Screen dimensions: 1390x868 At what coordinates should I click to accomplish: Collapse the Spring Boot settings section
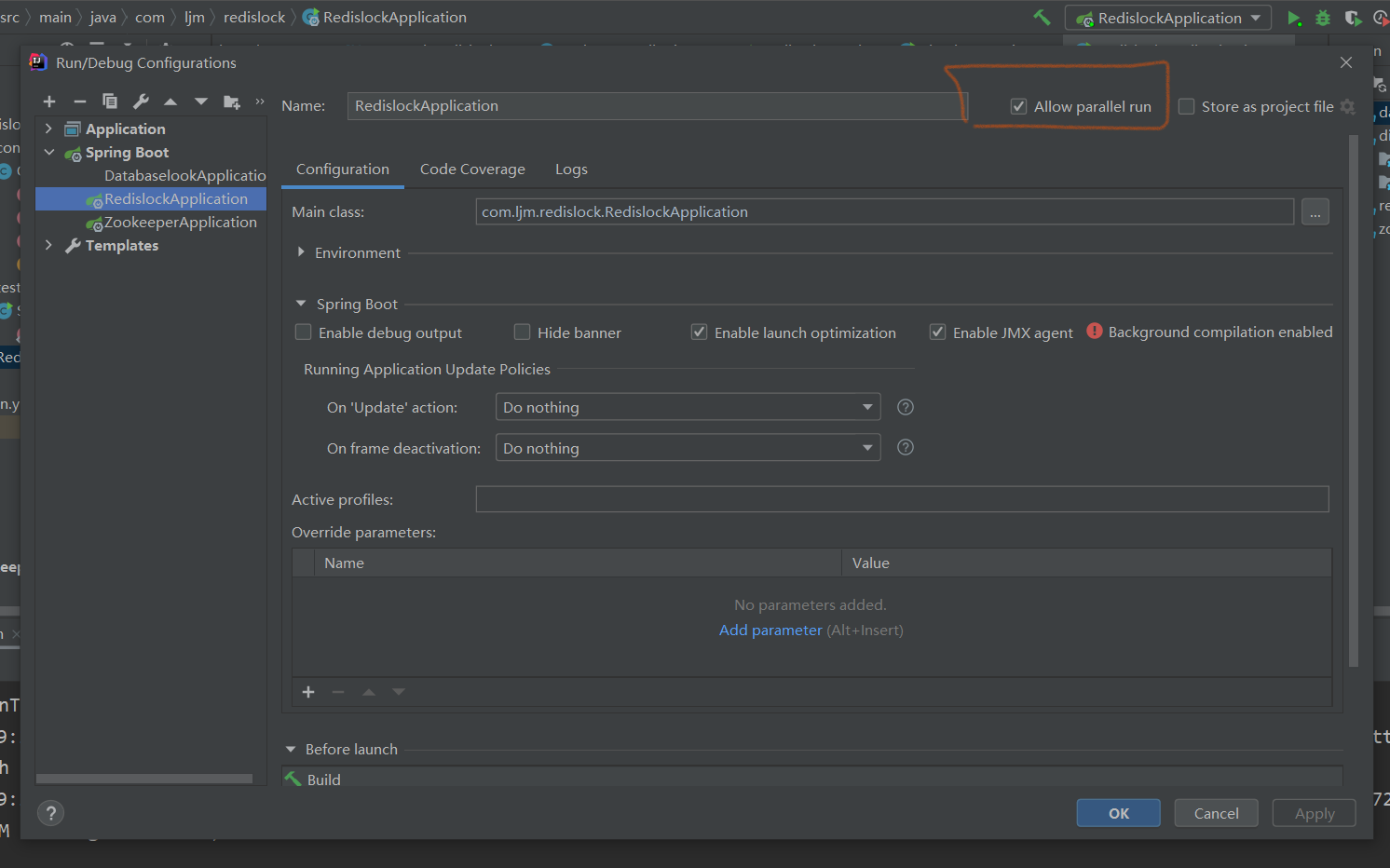coord(301,304)
